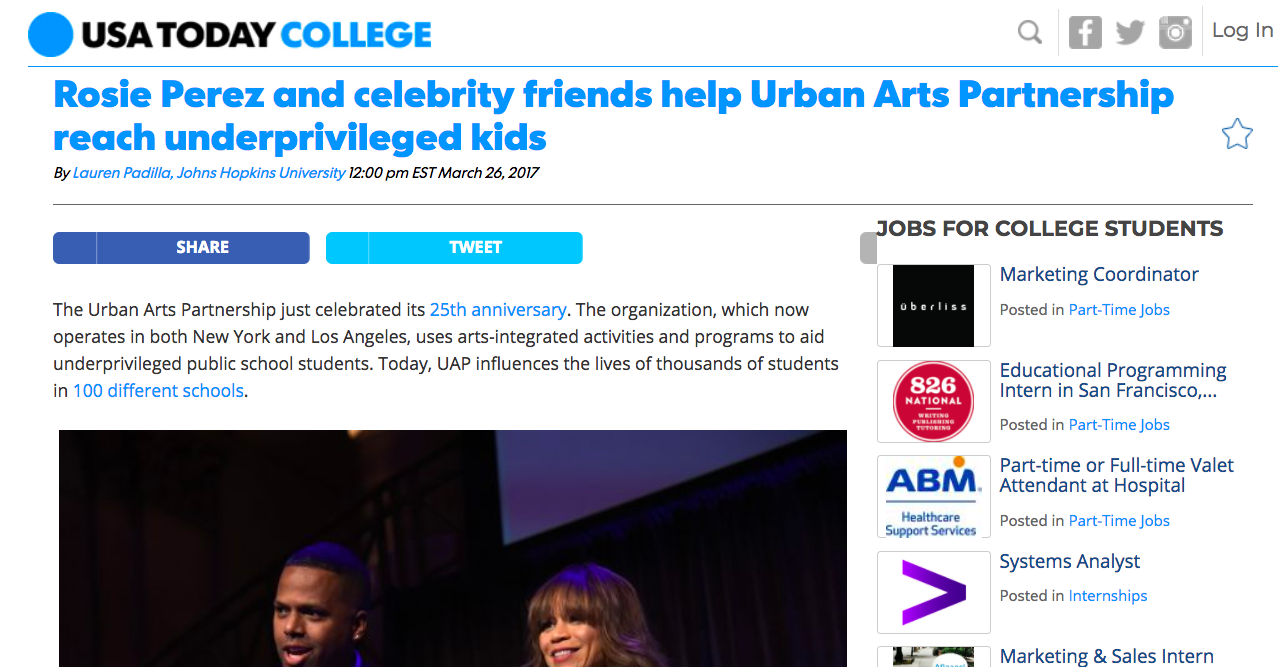This screenshot has width=1288, height=667.
Task: Follow the 25th anniversary link
Action: pos(498,310)
